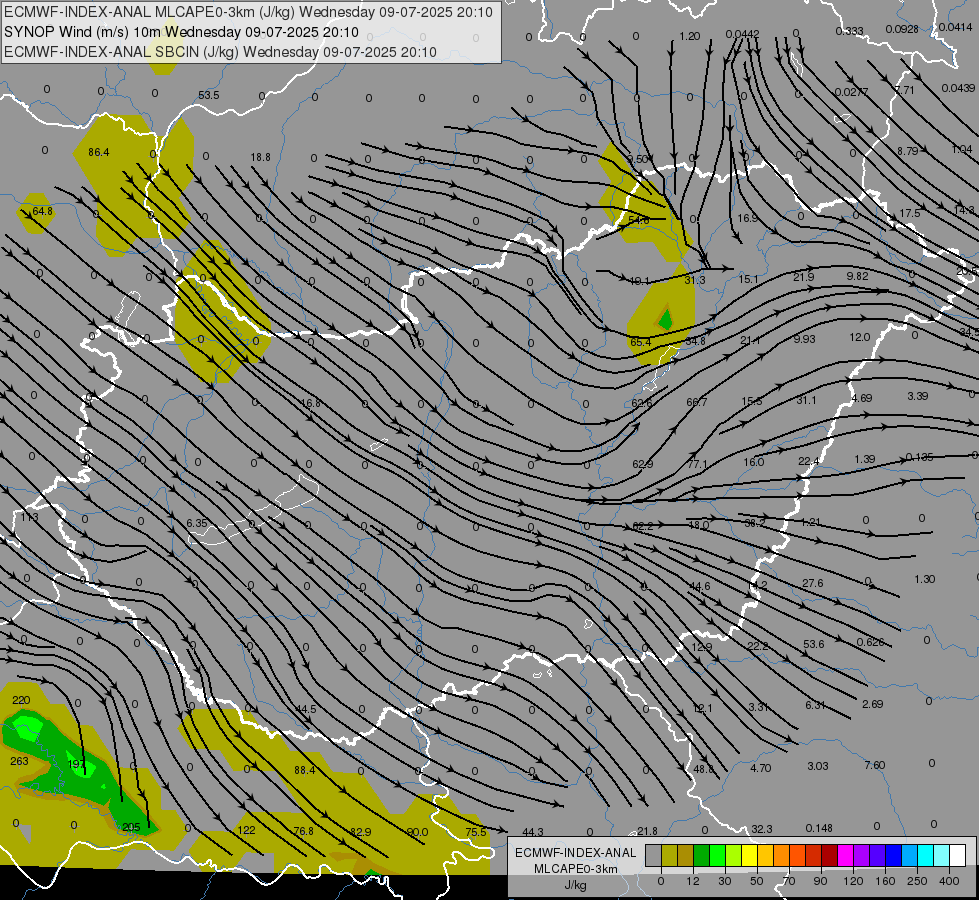Click the ECMWF-INDEX-ANAL legend caption
This screenshot has width=979, height=900.
tap(575, 853)
